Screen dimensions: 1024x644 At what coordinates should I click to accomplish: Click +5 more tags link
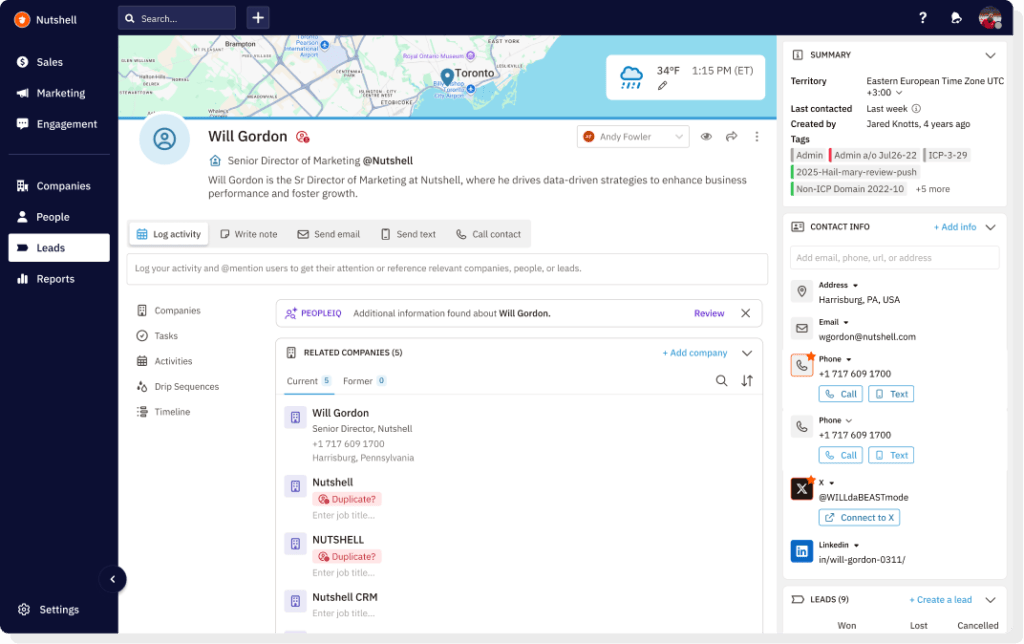coord(933,189)
